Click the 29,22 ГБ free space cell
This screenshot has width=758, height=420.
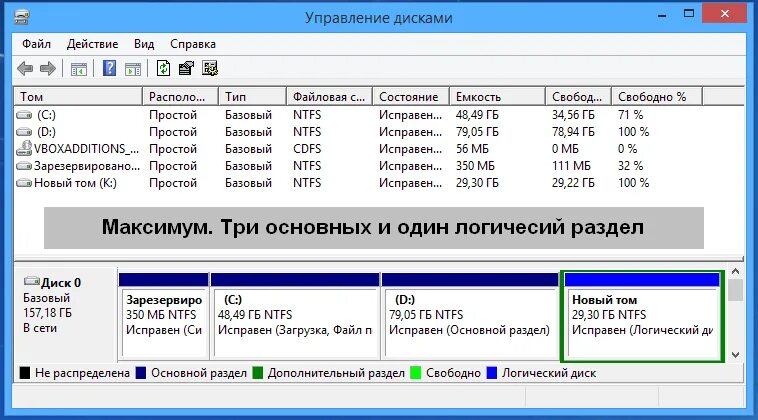[573, 183]
